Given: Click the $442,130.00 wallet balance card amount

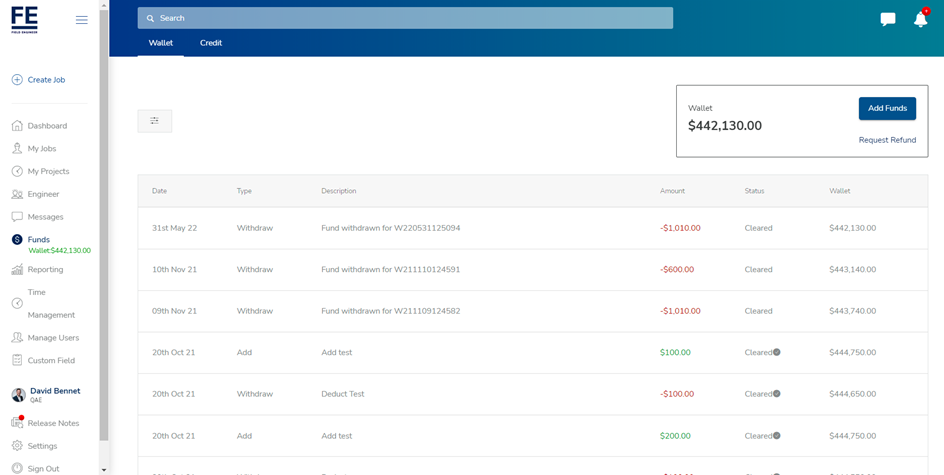Looking at the screenshot, I should click(725, 126).
